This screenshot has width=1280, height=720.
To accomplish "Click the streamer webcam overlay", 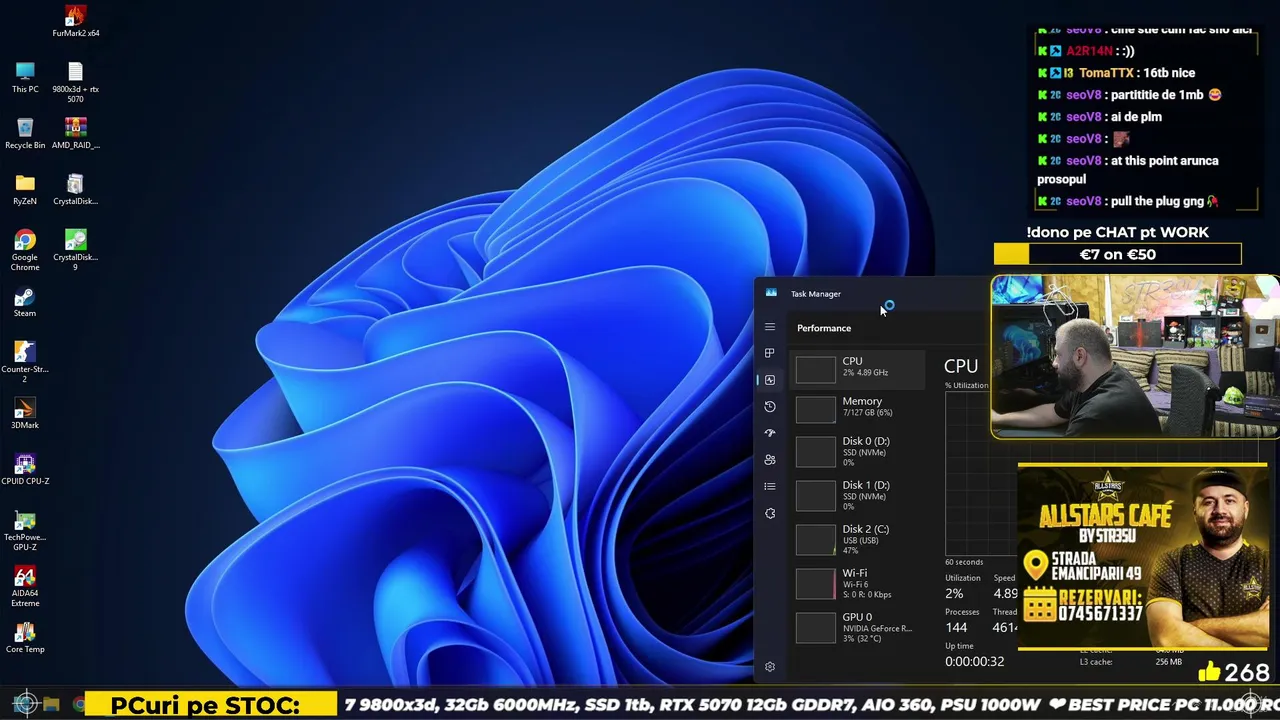I will [1135, 357].
